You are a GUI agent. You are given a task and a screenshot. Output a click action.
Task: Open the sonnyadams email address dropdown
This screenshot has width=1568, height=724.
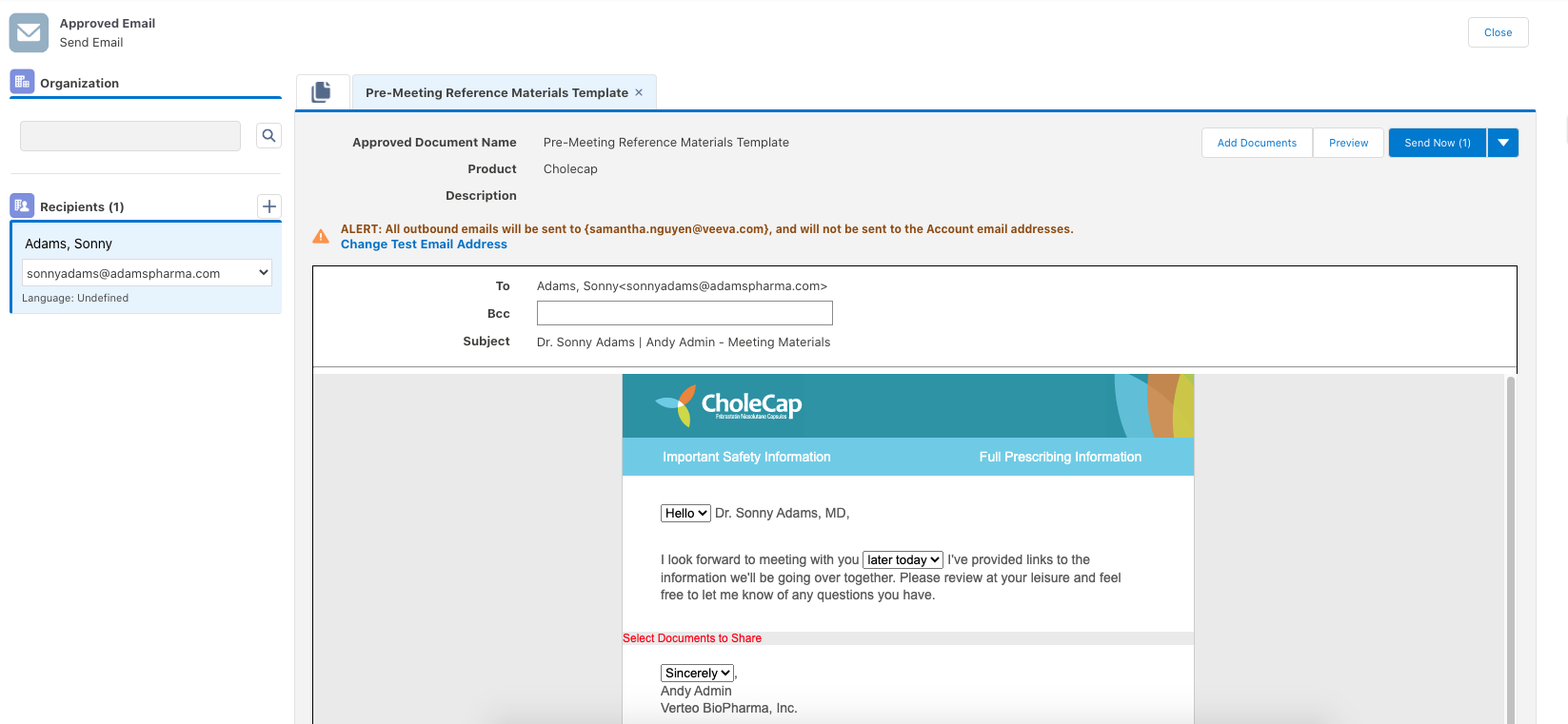coord(147,273)
